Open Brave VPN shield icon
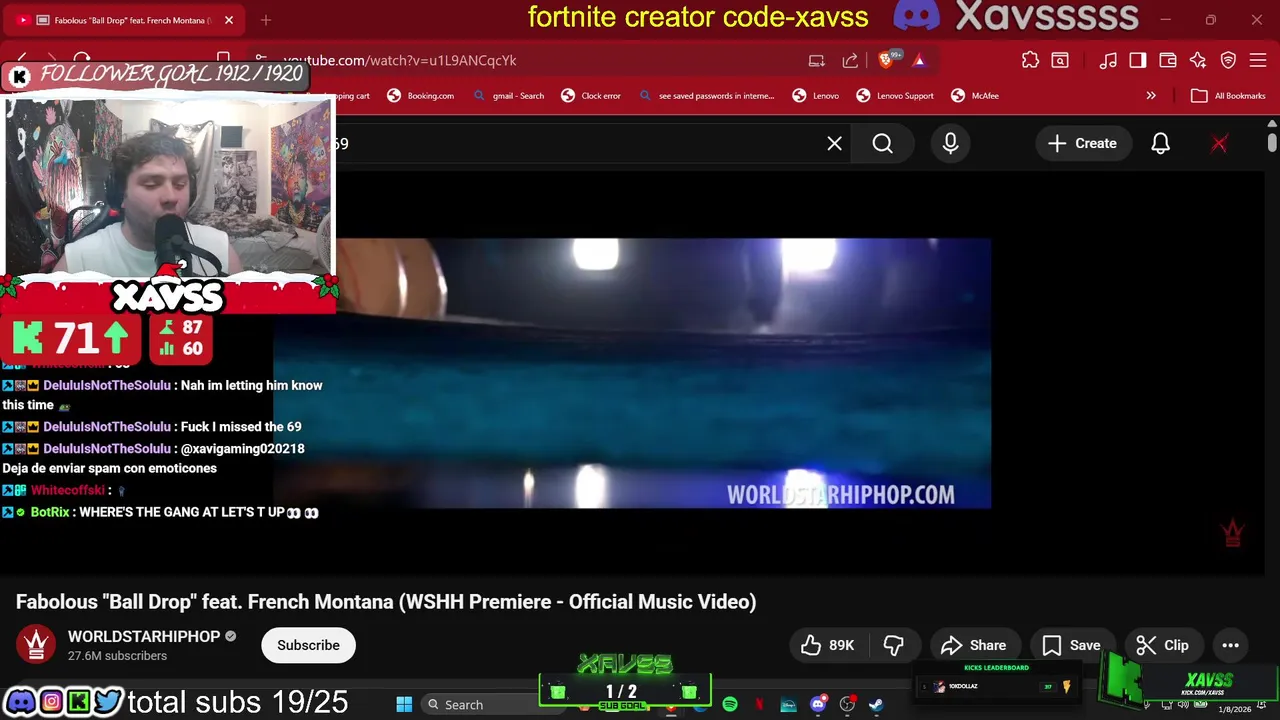1280x720 pixels. coord(1228,60)
